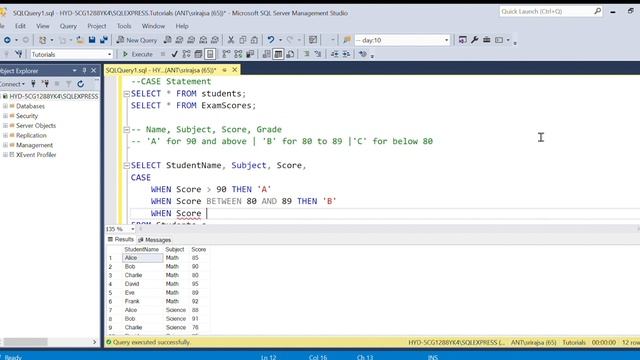This screenshot has width=640, height=360.
Task: Expand the Management node
Action: [x=5, y=145]
